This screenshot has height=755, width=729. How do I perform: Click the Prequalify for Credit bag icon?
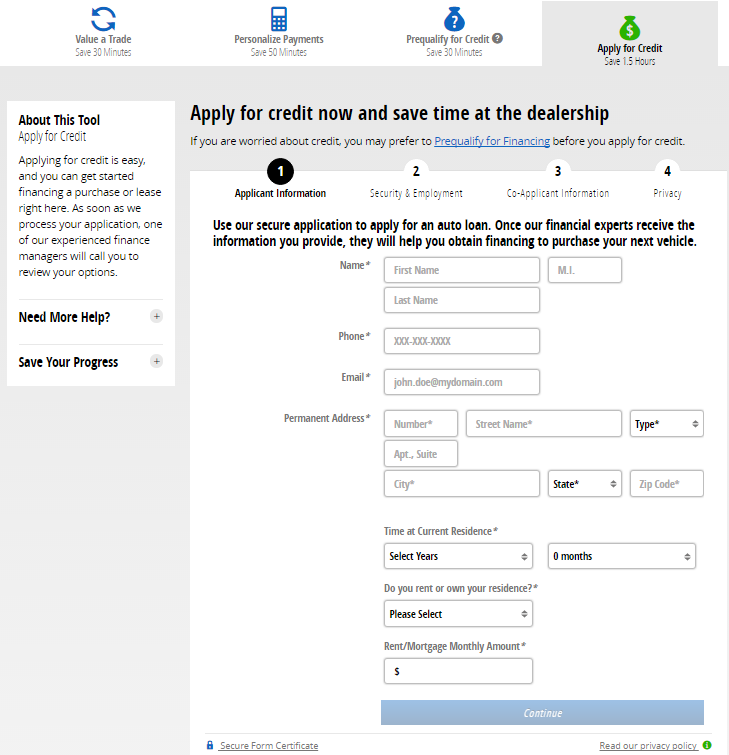pyautogui.click(x=454, y=18)
